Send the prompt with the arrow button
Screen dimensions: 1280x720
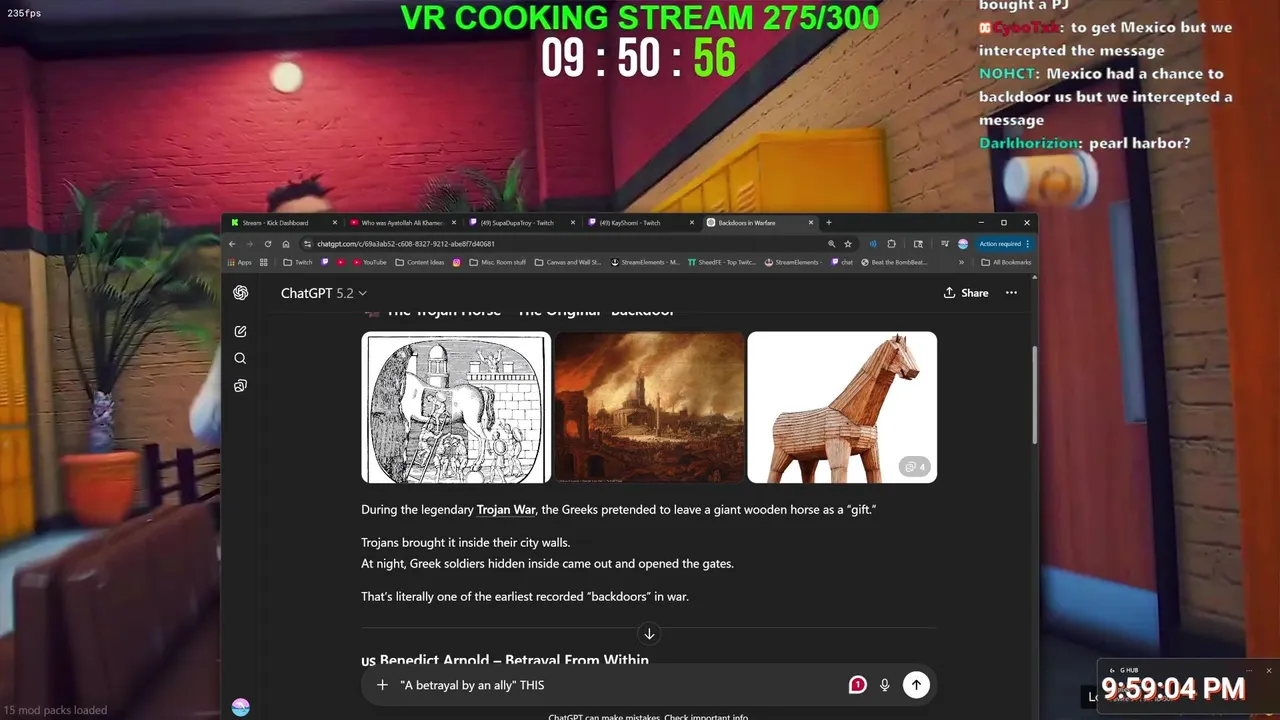coord(916,685)
